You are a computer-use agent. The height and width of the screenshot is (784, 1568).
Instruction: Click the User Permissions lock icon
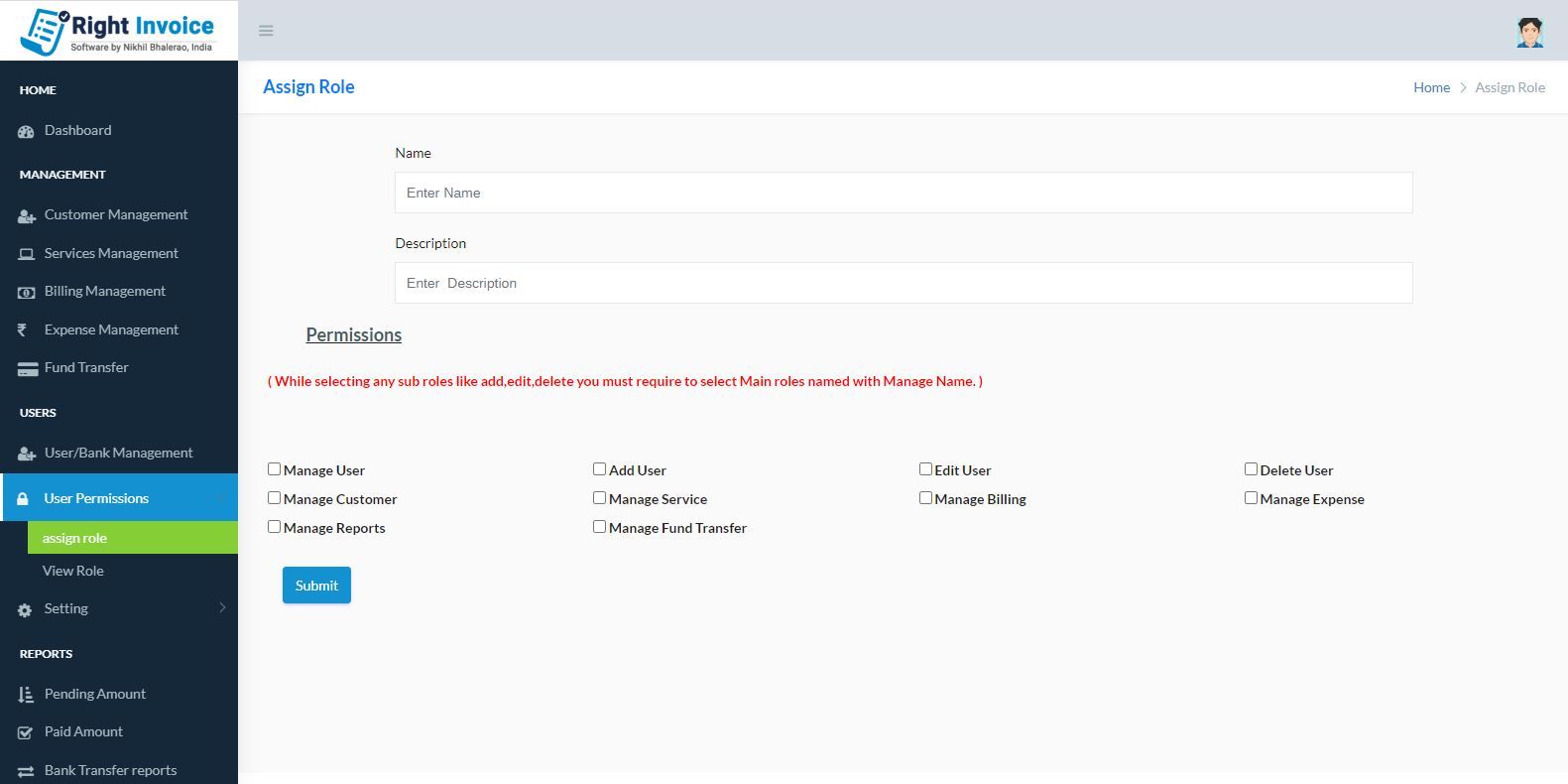(23, 499)
